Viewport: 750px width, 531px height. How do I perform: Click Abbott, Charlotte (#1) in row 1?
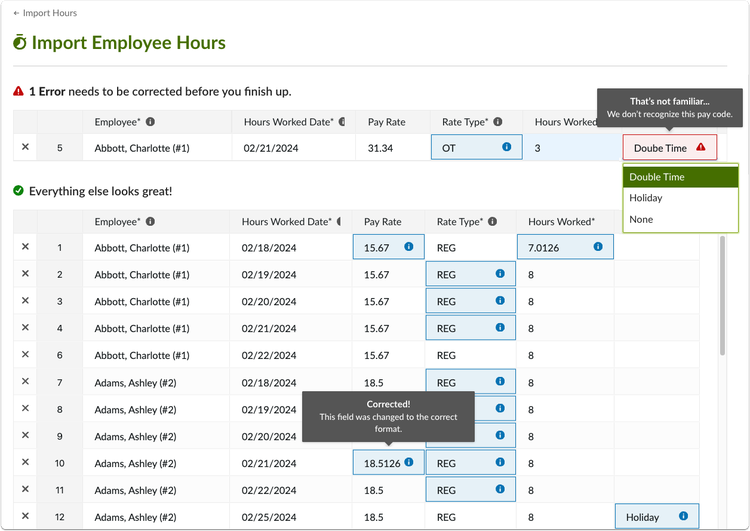pyautogui.click(x=142, y=248)
